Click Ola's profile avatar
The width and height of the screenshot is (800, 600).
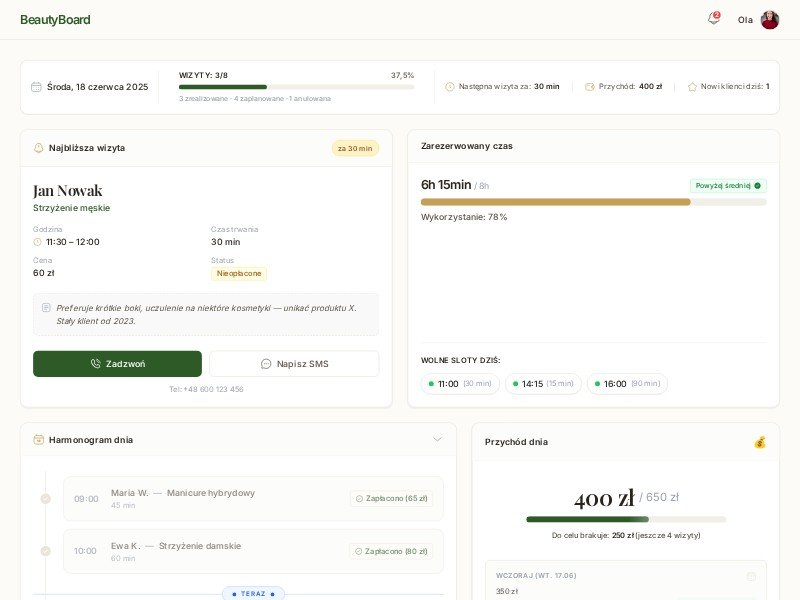coord(769,20)
